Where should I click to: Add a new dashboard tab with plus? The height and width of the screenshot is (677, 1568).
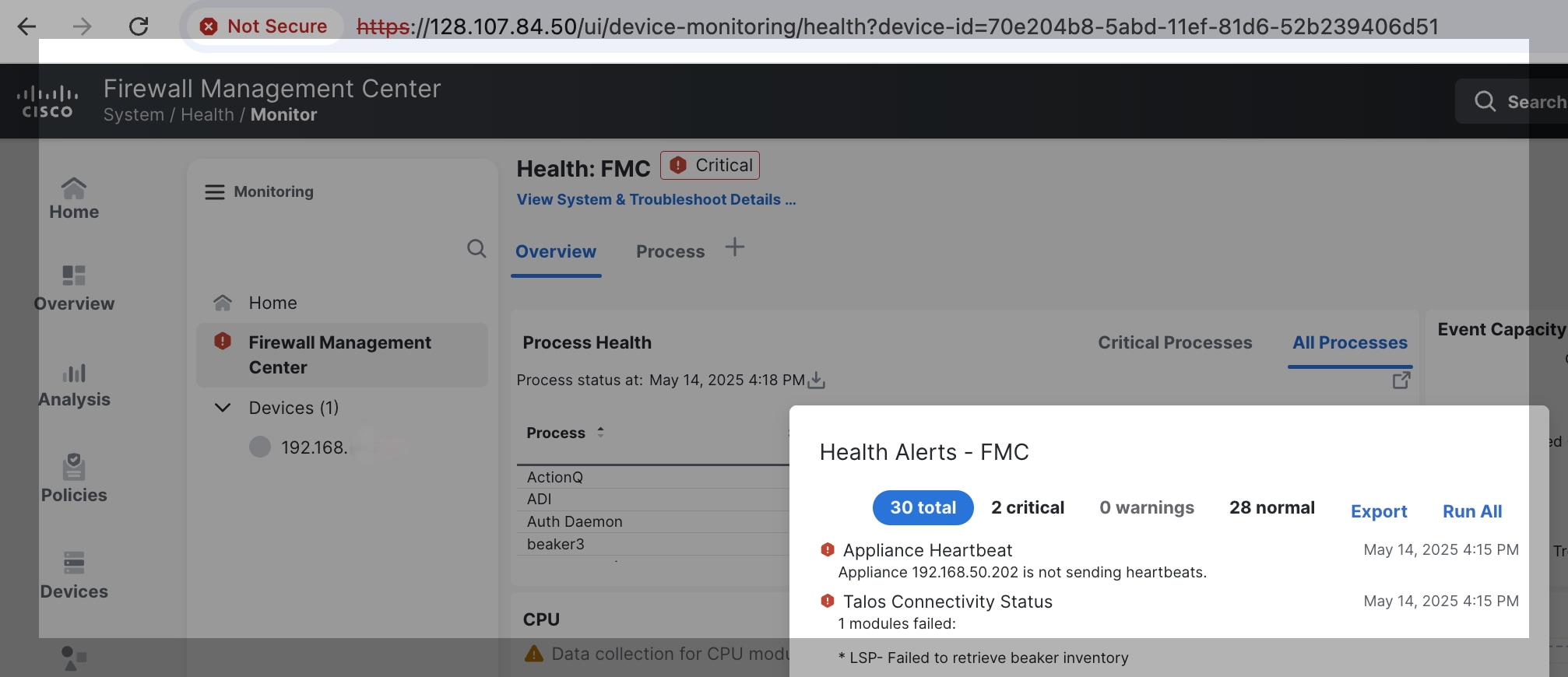pos(734,247)
